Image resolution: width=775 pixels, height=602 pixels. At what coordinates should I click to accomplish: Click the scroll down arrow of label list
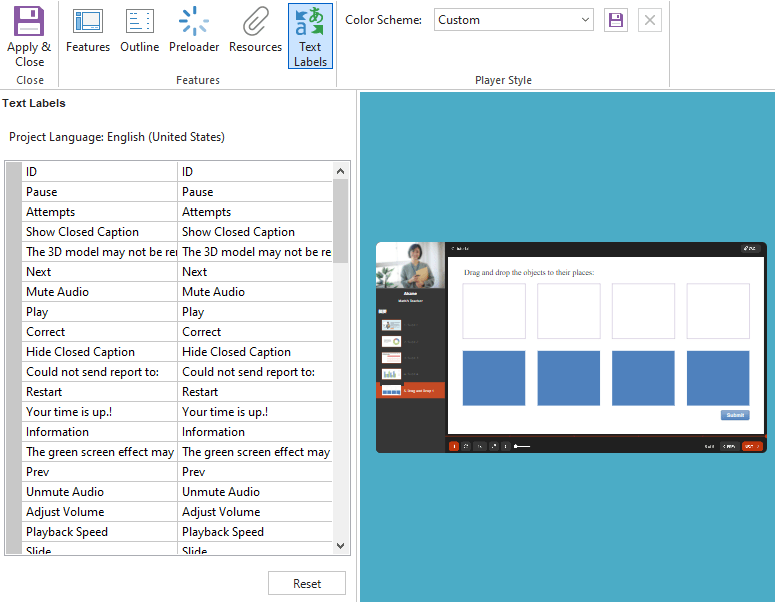tap(340, 546)
